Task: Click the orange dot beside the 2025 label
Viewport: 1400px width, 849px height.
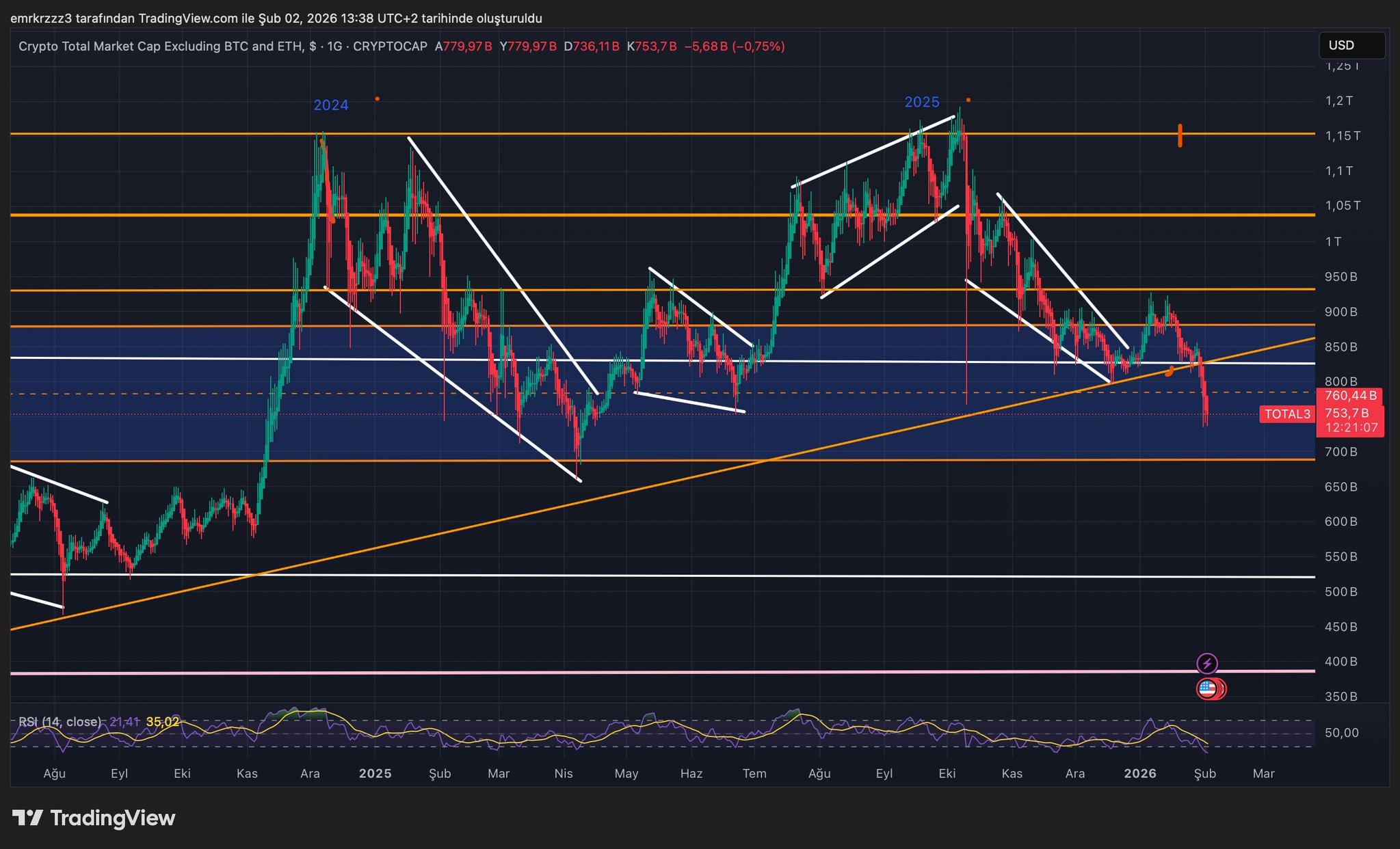Action: [x=968, y=100]
